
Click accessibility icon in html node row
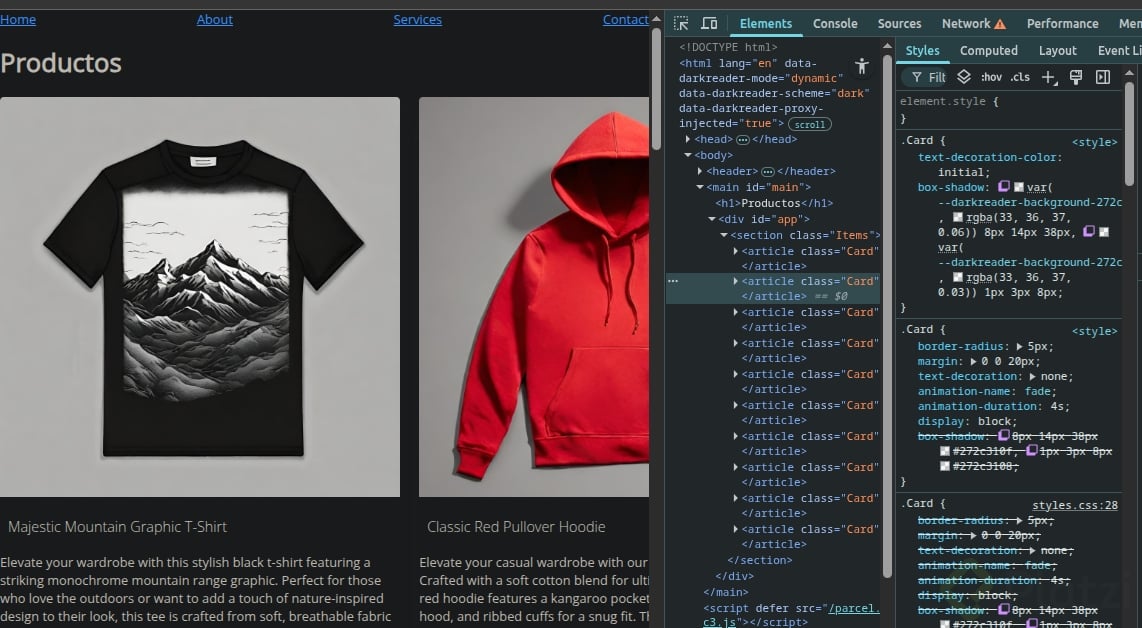pyautogui.click(x=862, y=66)
